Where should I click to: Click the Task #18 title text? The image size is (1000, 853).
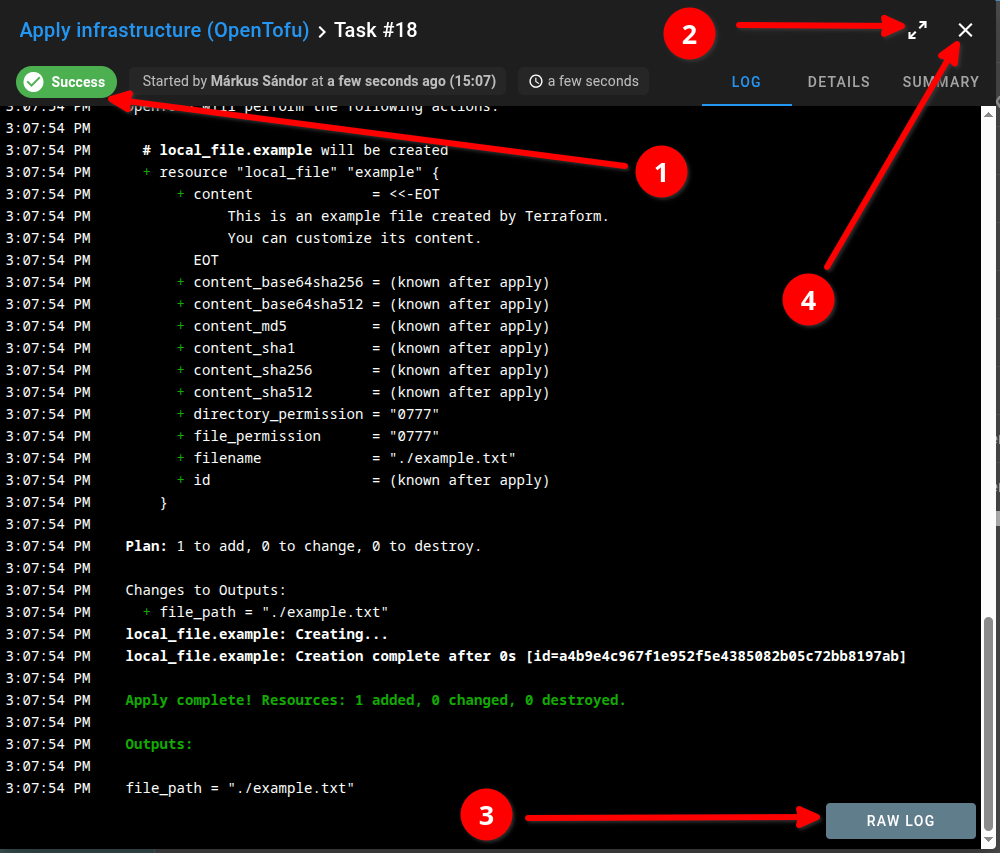tap(376, 30)
